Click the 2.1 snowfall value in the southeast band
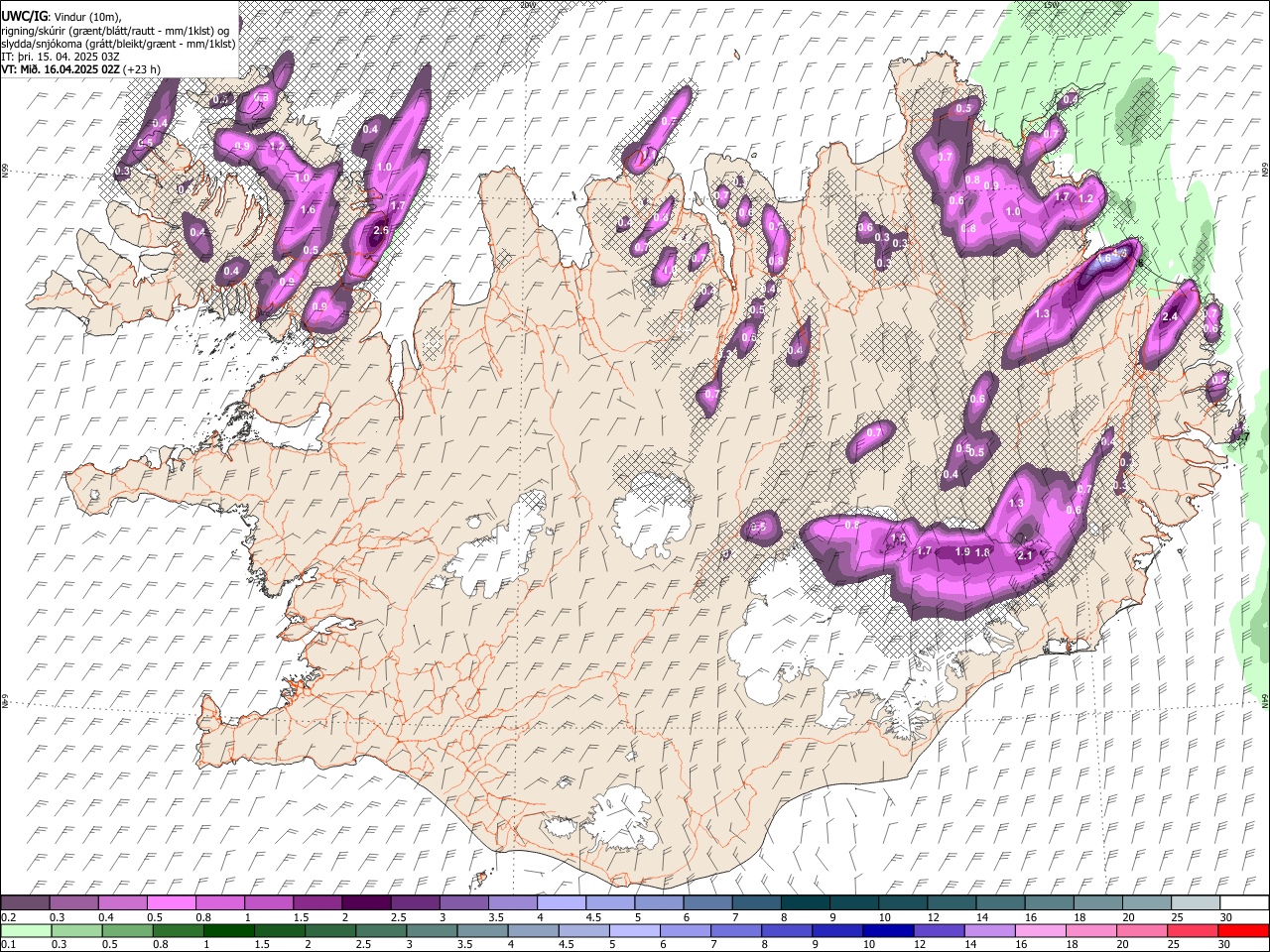 [x=1026, y=555]
